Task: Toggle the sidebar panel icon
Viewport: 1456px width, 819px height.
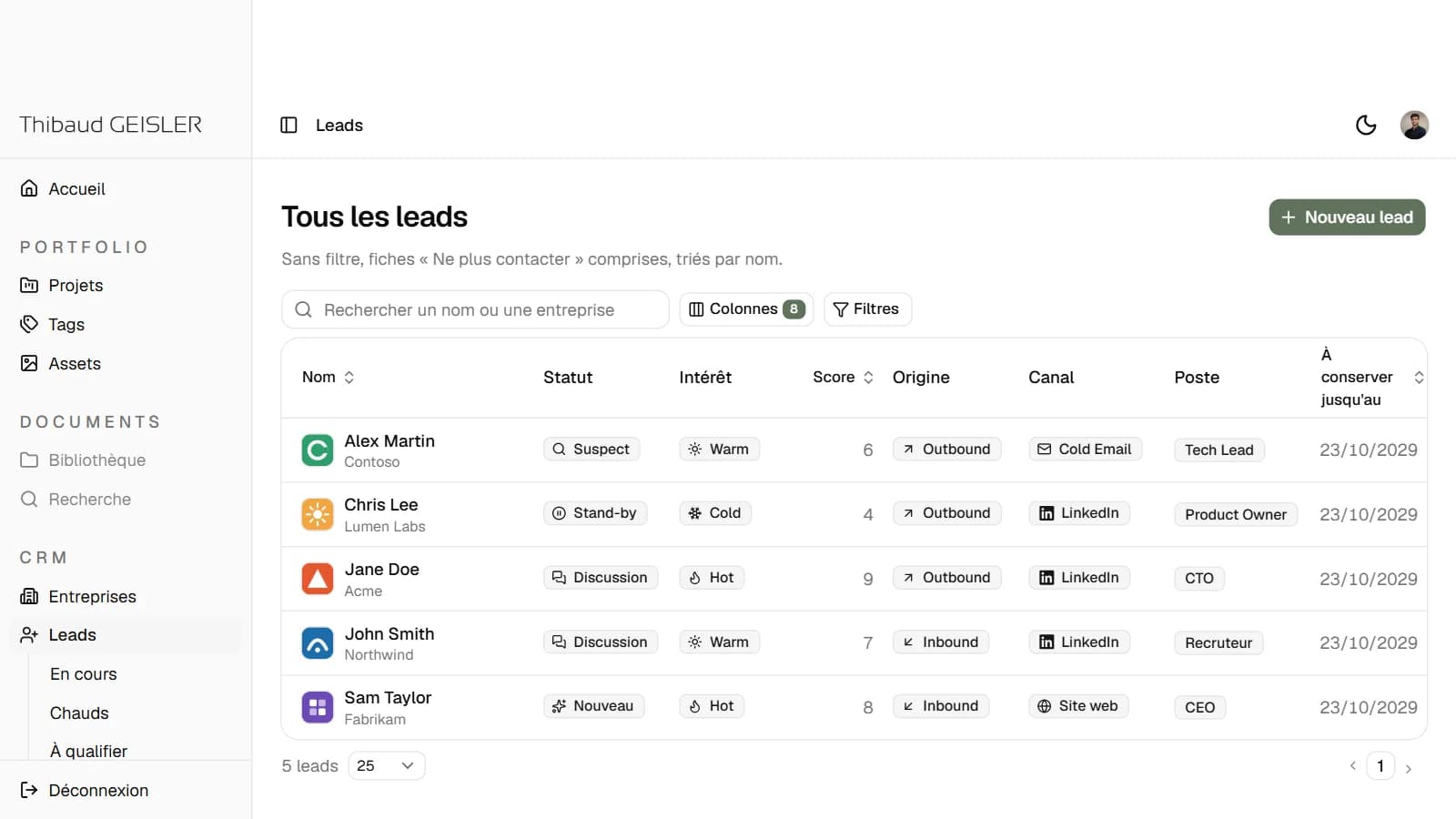Action: click(x=288, y=126)
